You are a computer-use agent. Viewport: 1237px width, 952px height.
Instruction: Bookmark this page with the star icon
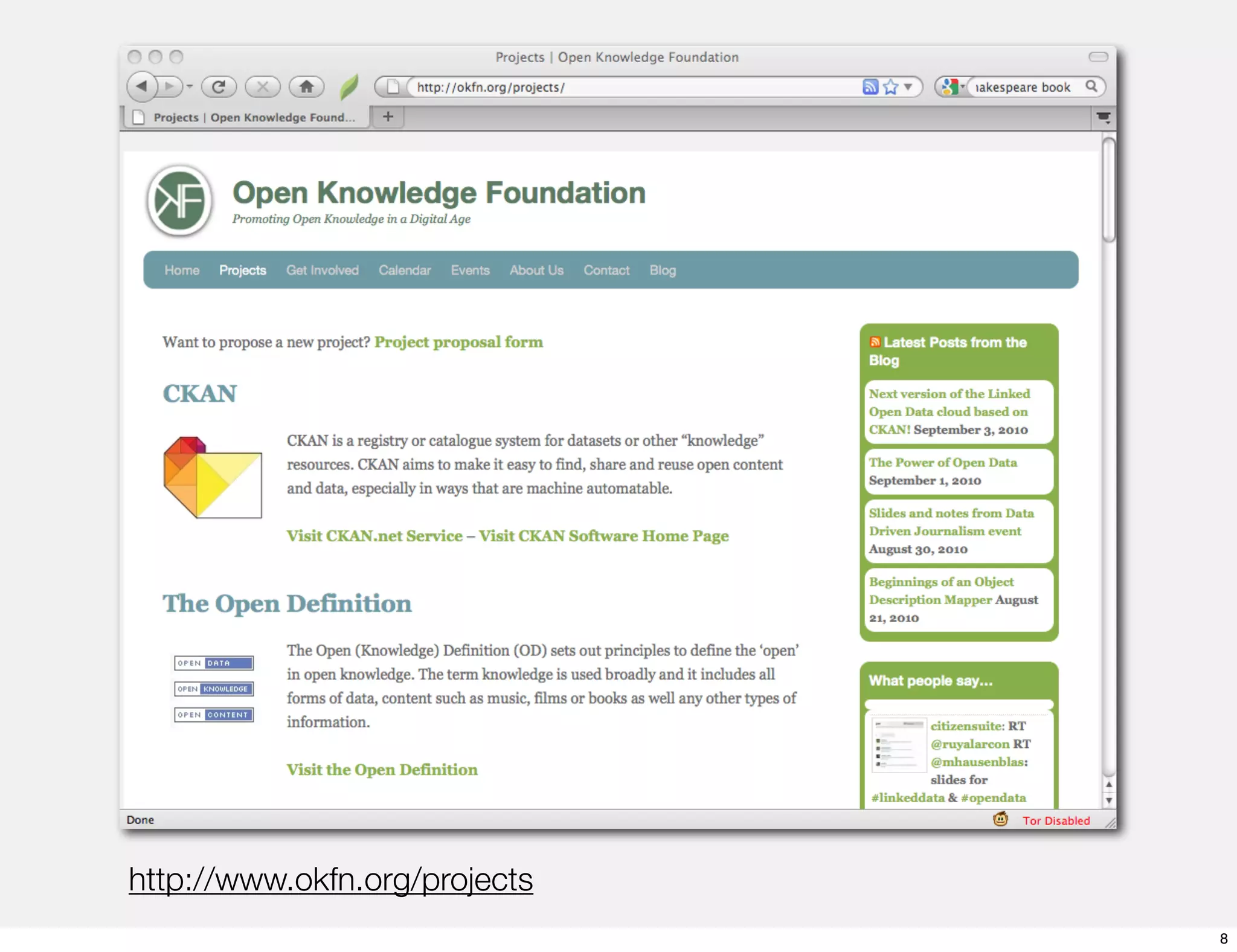(890, 86)
